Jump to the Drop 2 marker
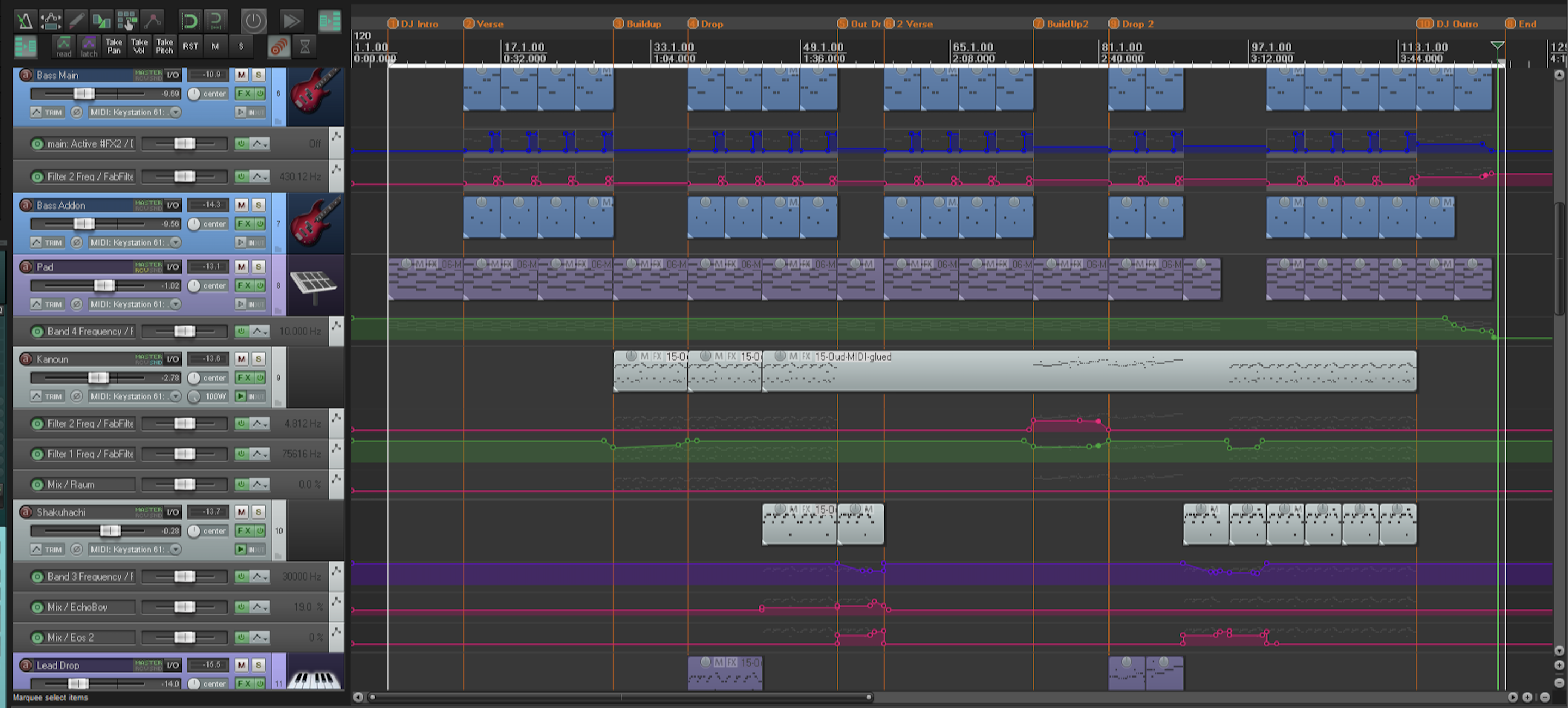The width and height of the screenshot is (1568, 708). click(x=1131, y=24)
